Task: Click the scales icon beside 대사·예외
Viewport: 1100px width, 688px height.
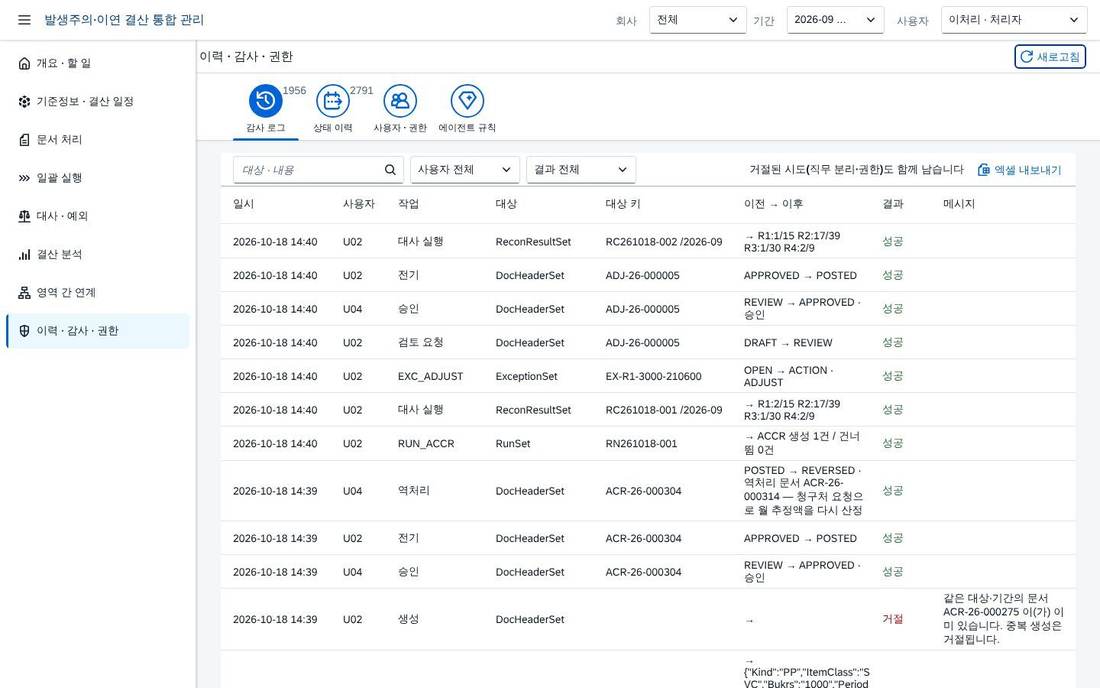Action: click(x=25, y=216)
